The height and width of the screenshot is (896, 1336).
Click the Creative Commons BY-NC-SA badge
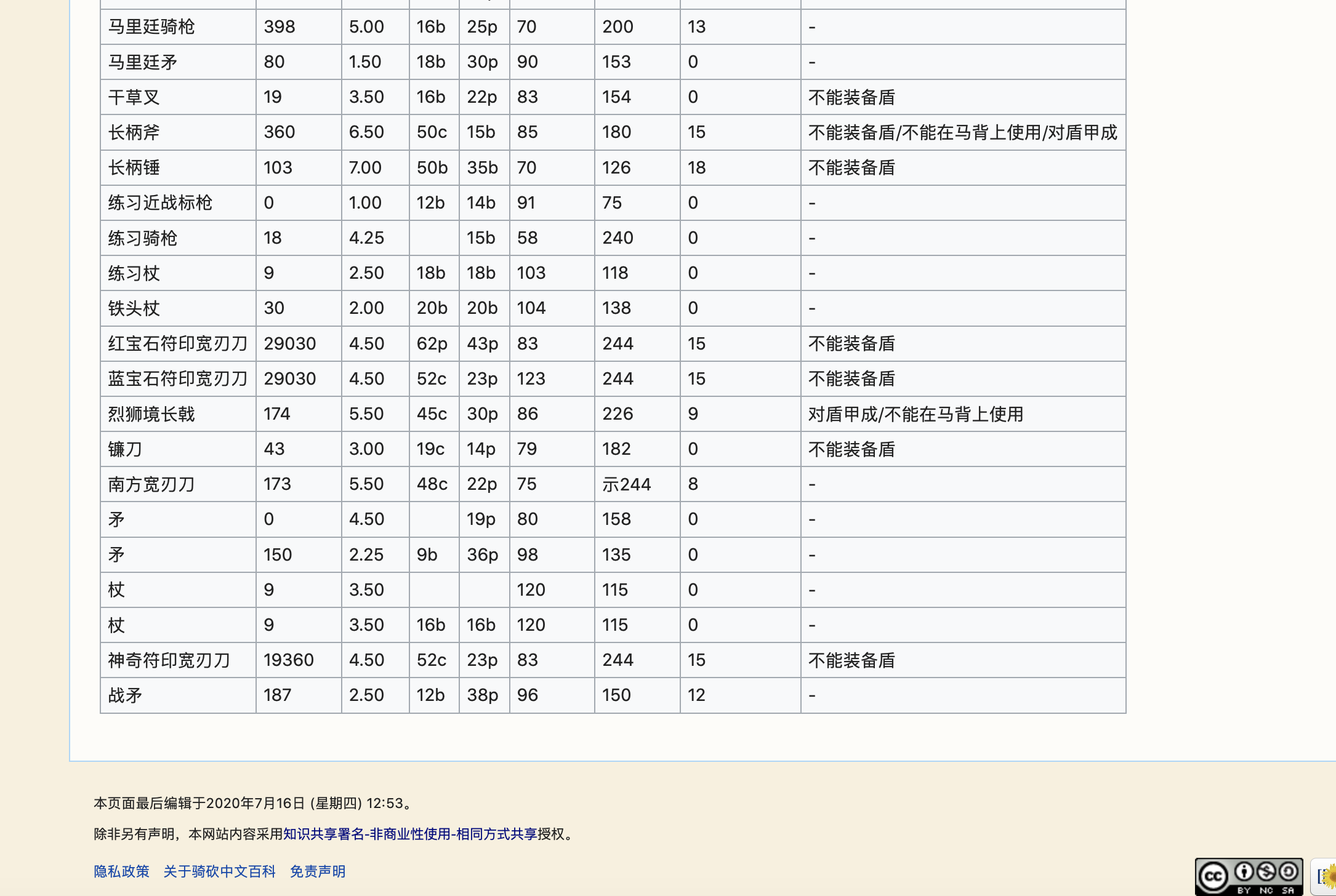click(x=1249, y=876)
